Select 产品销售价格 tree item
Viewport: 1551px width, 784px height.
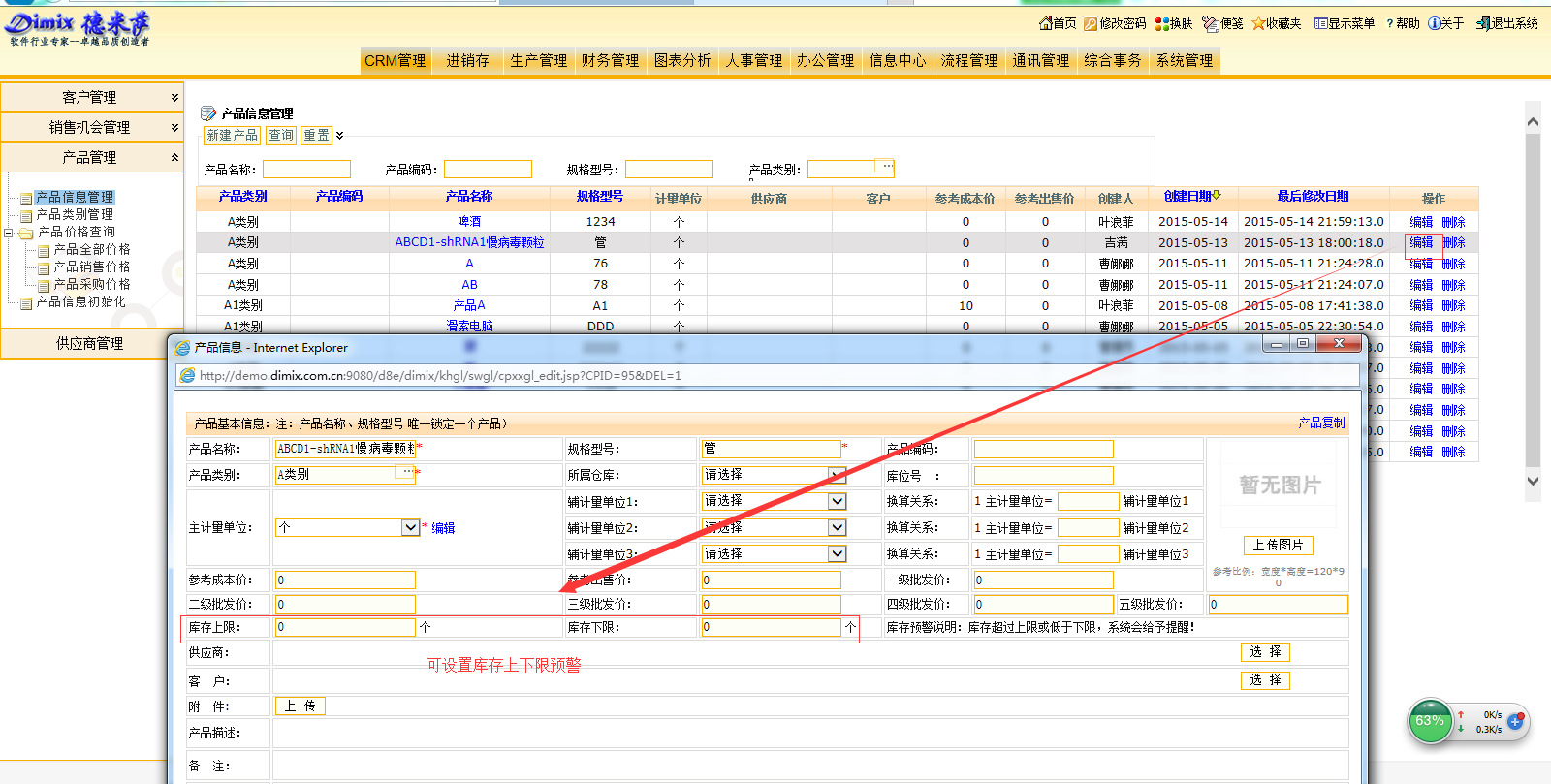(x=92, y=267)
